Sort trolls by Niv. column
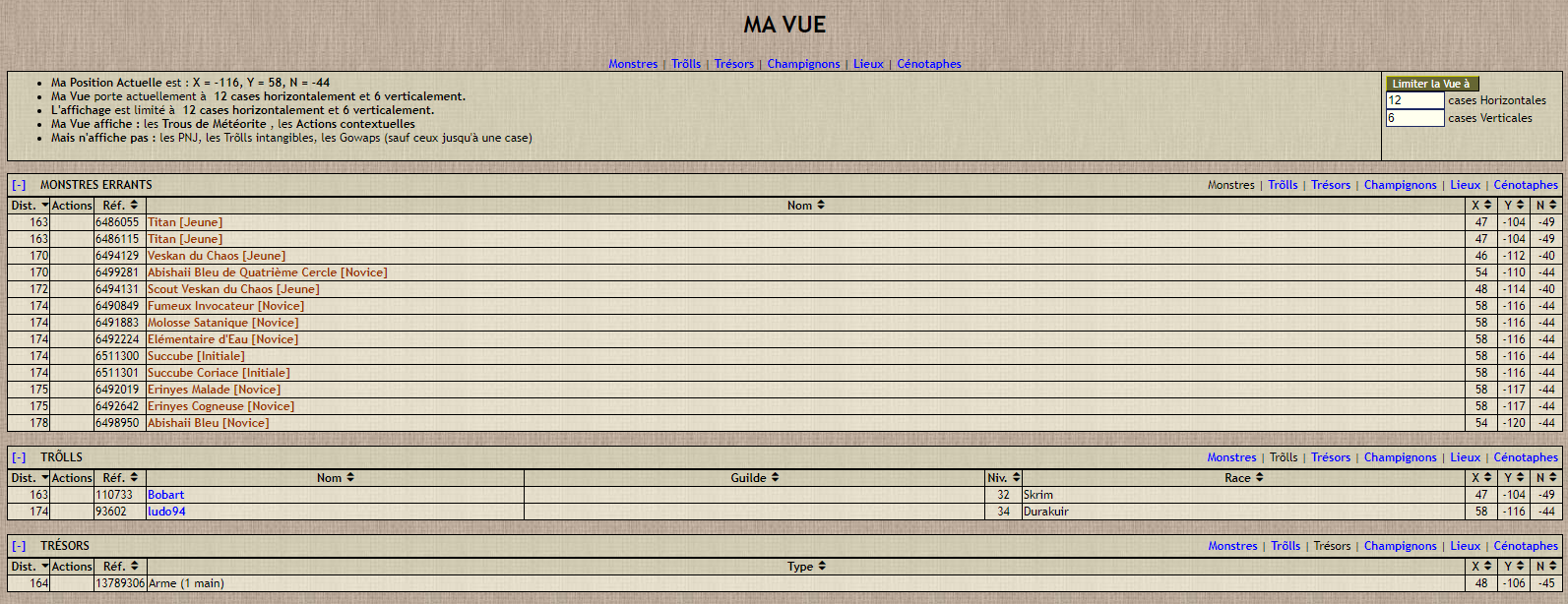 coord(1016,478)
